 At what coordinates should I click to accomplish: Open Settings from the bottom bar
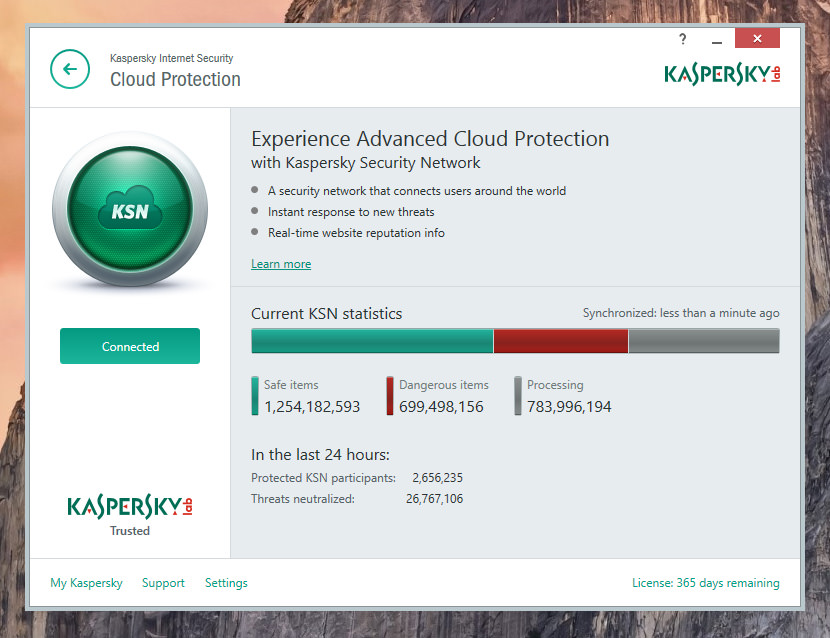tap(226, 583)
